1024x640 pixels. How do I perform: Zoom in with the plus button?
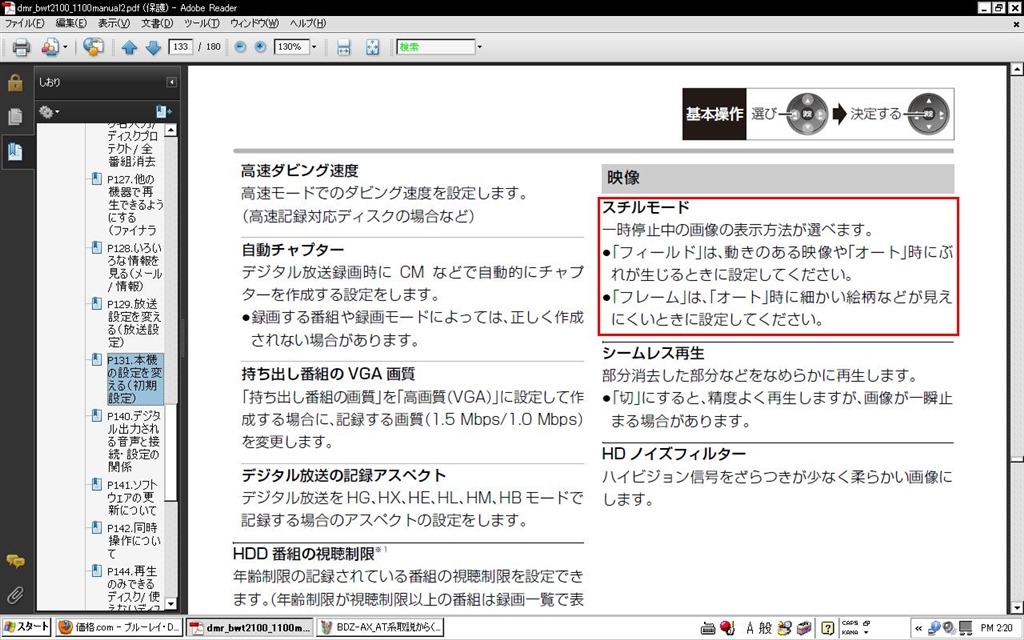[x=260, y=47]
